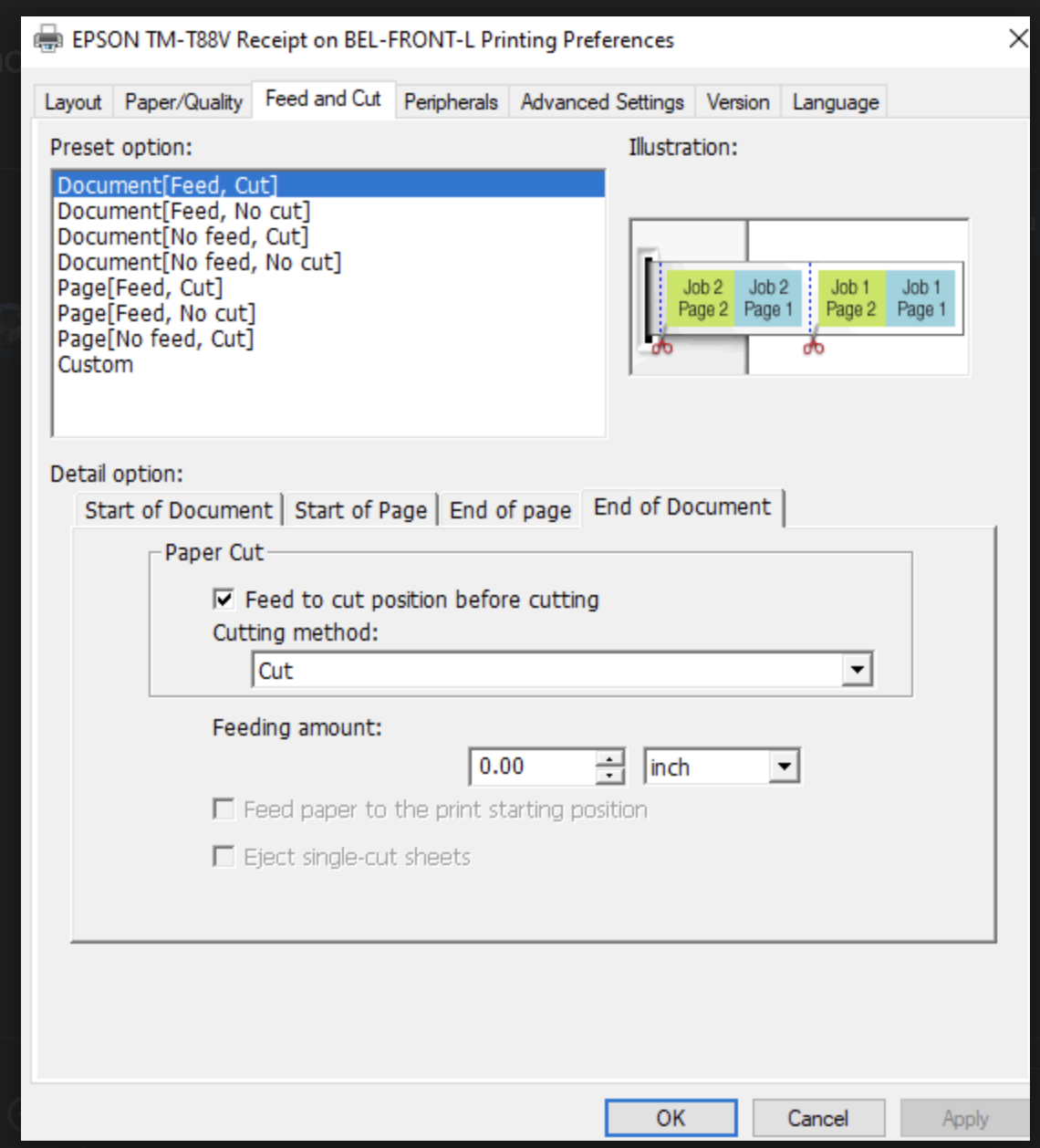Screen dimensions: 1040x1148
Task: Open the Peripherals tab
Action: point(451,101)
